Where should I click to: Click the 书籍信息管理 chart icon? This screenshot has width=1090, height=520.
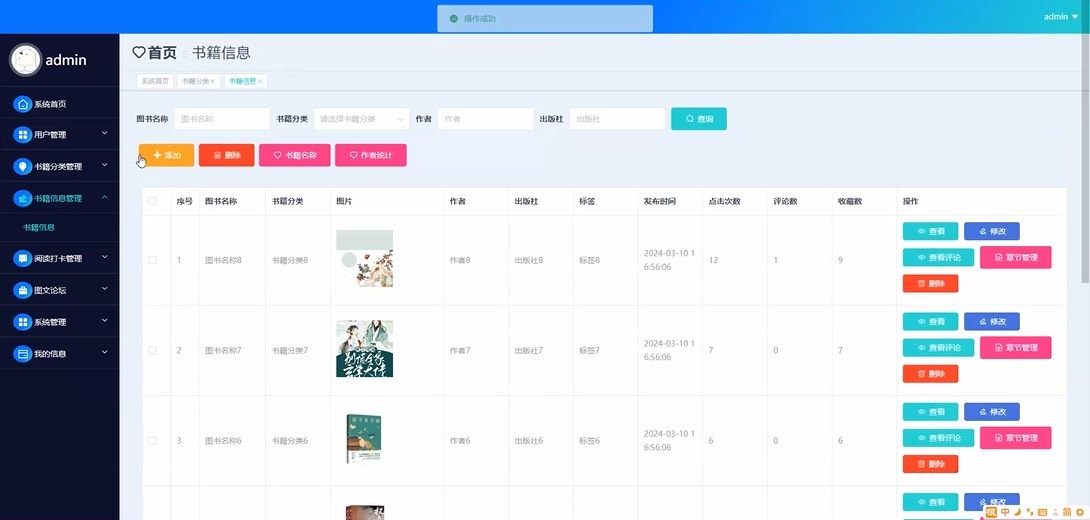[23, 198]
